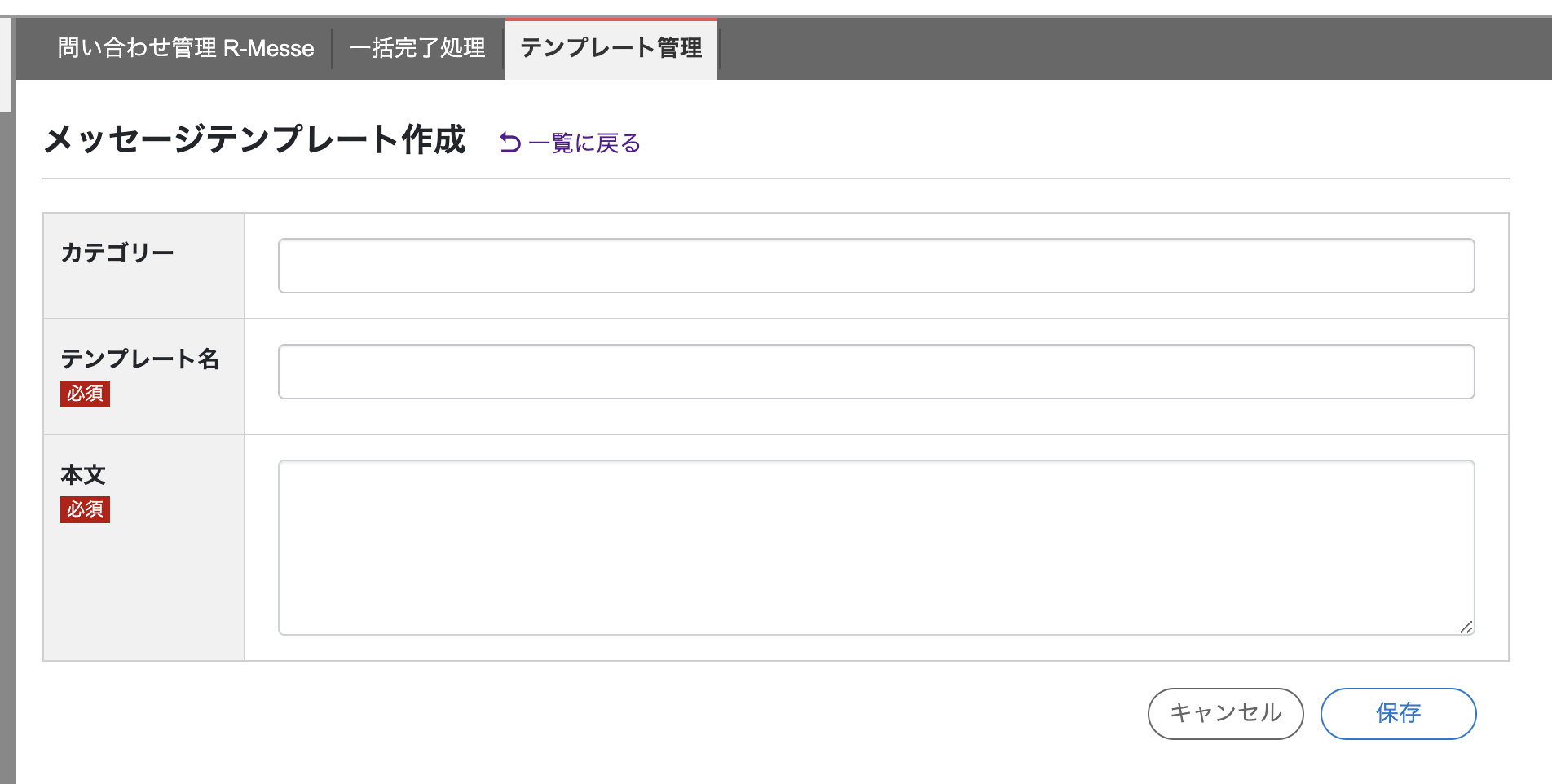This screenshot has height=784, width=1552.
Task: Open the 問い合わせ管理 R-Messe tab
Action: [x=185, y=49]
